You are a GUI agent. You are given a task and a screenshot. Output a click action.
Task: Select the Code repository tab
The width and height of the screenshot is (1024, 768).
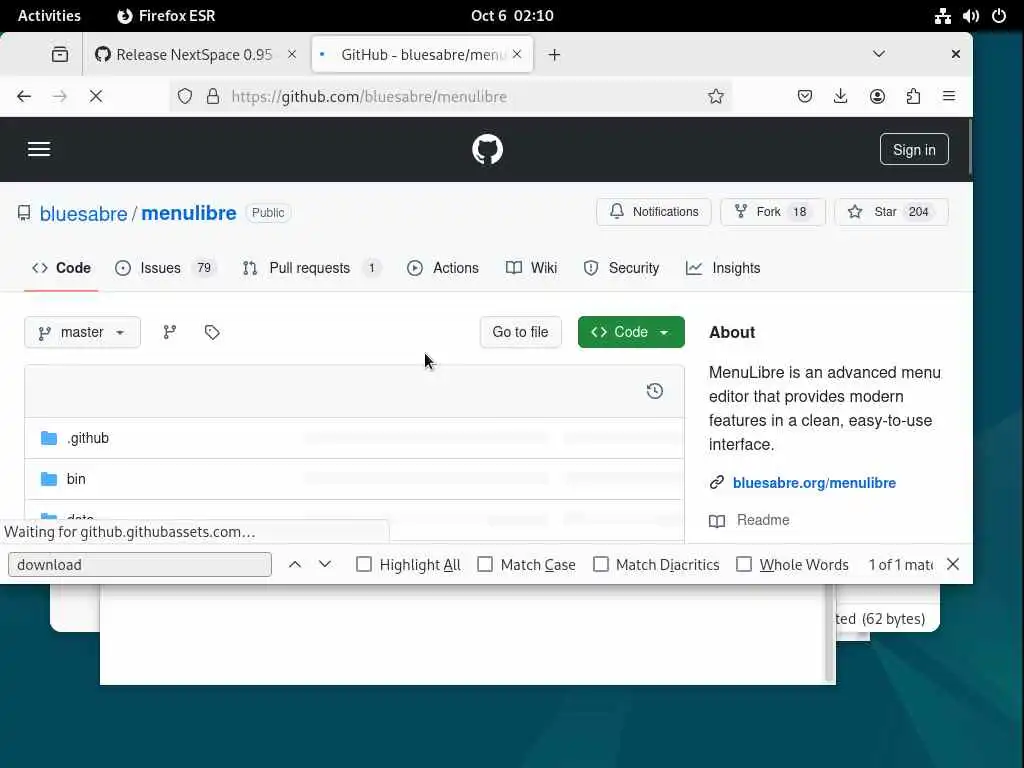point(61,268)
